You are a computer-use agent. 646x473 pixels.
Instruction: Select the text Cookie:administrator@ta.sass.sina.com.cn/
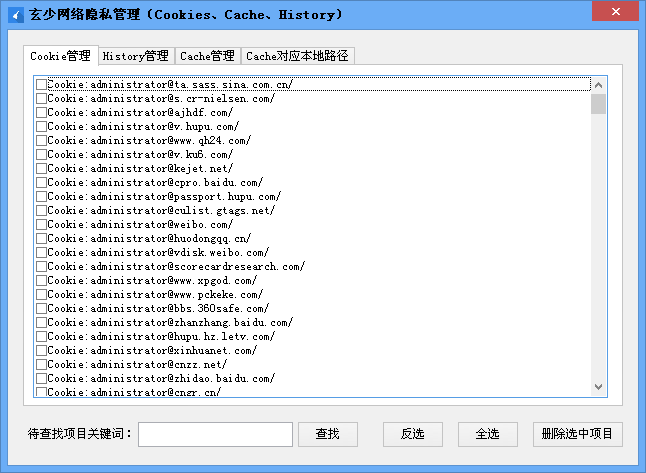170,84
